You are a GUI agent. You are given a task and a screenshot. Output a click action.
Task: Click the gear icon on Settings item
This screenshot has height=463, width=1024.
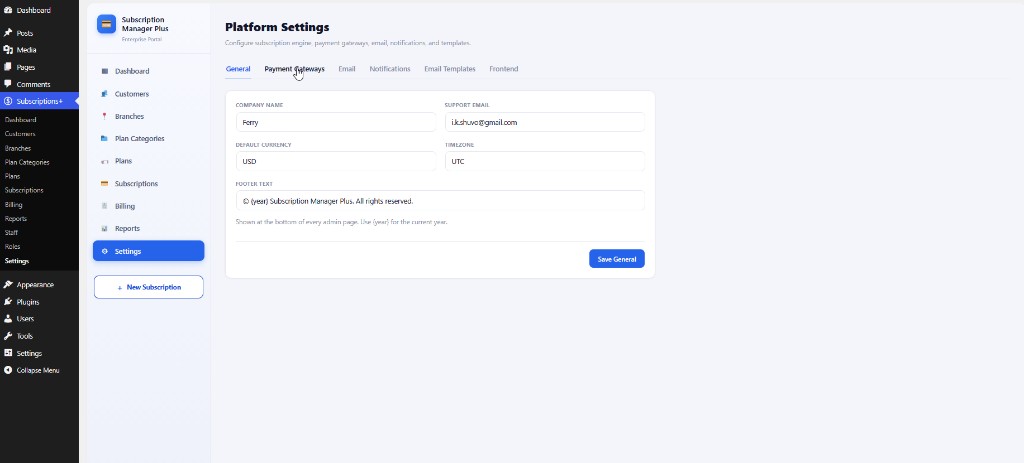point(104,251)
